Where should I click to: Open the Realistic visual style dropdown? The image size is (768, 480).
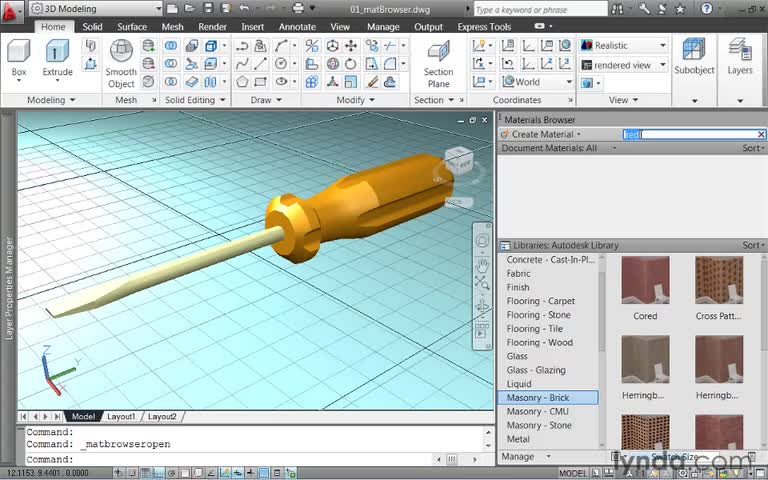(x=624, y=46)
